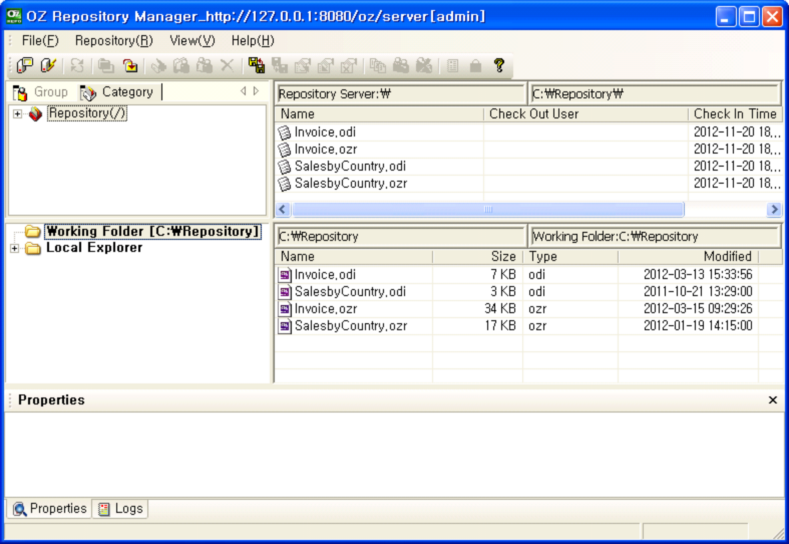Click the 2011-10-21 13:29:00 modified cell
This screenshot has width=789, height=544.
(x=698, y=292)
